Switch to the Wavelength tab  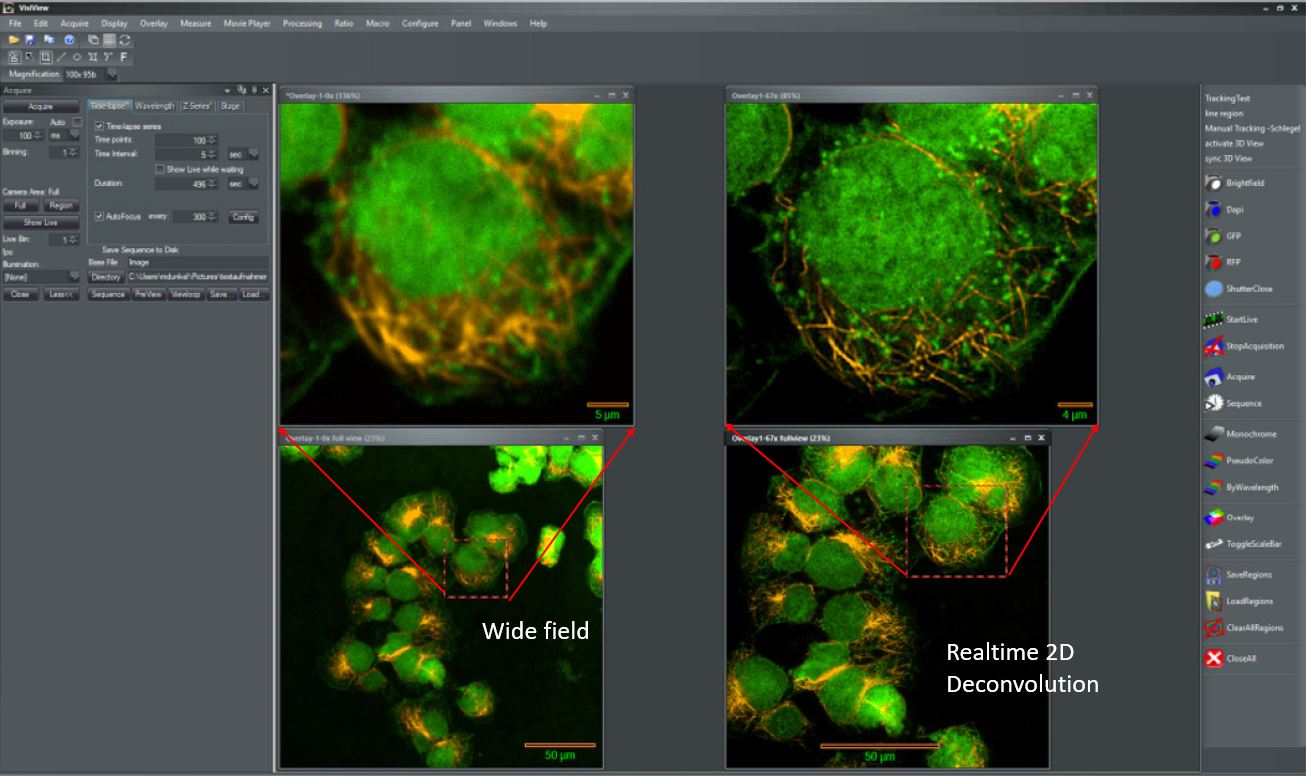155,106
